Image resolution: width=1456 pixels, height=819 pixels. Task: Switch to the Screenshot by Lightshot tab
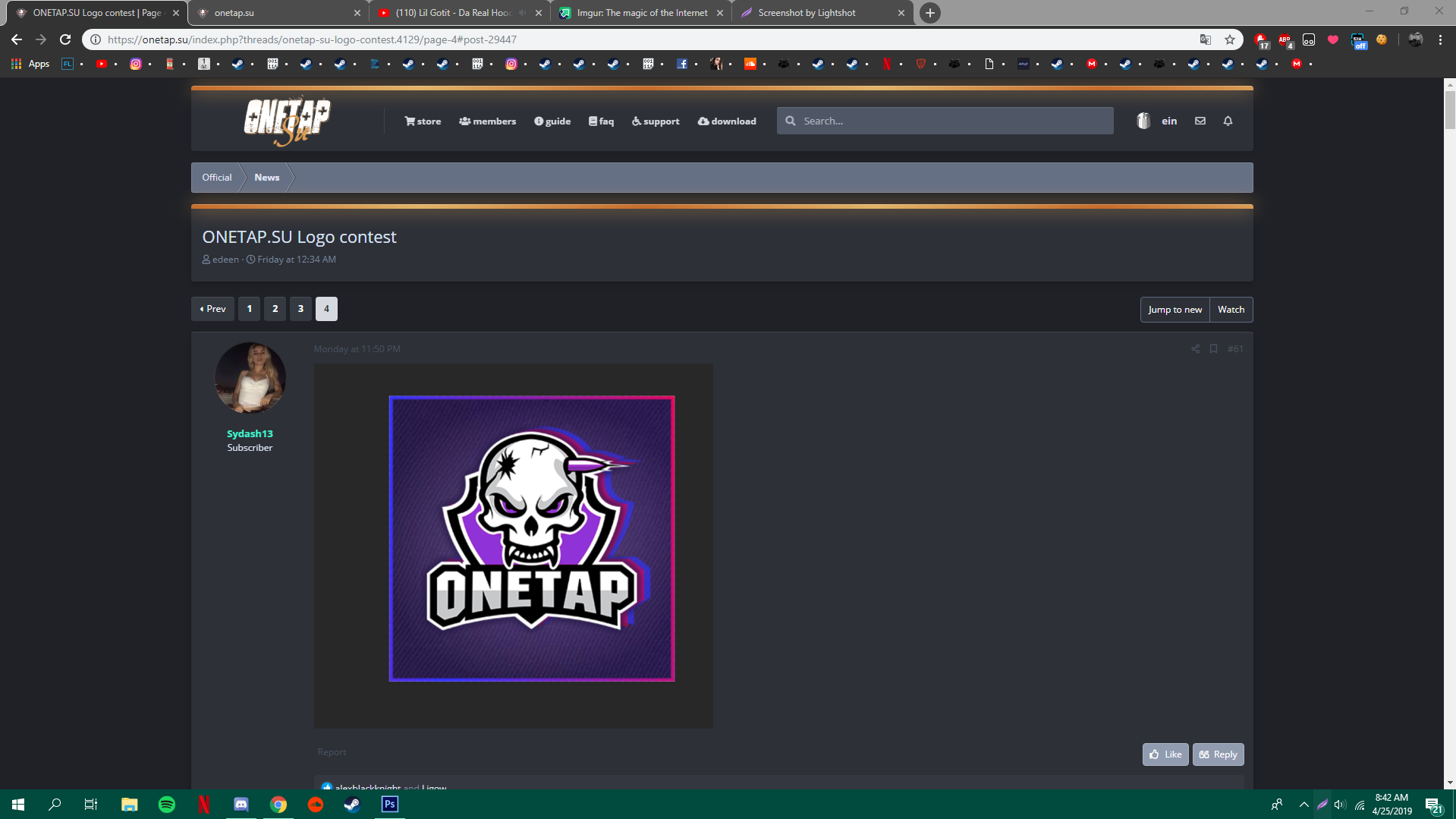point(822,13)
